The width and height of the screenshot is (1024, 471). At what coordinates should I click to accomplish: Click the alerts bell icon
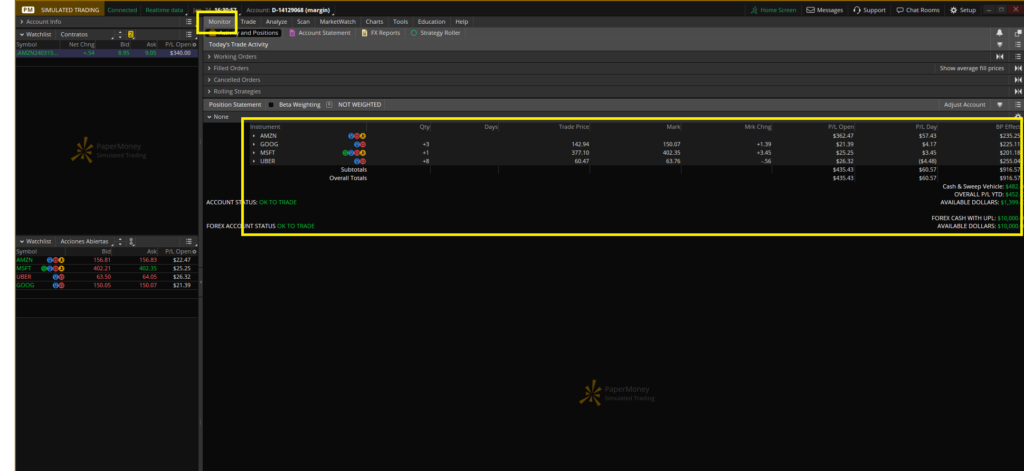point(999,33)
